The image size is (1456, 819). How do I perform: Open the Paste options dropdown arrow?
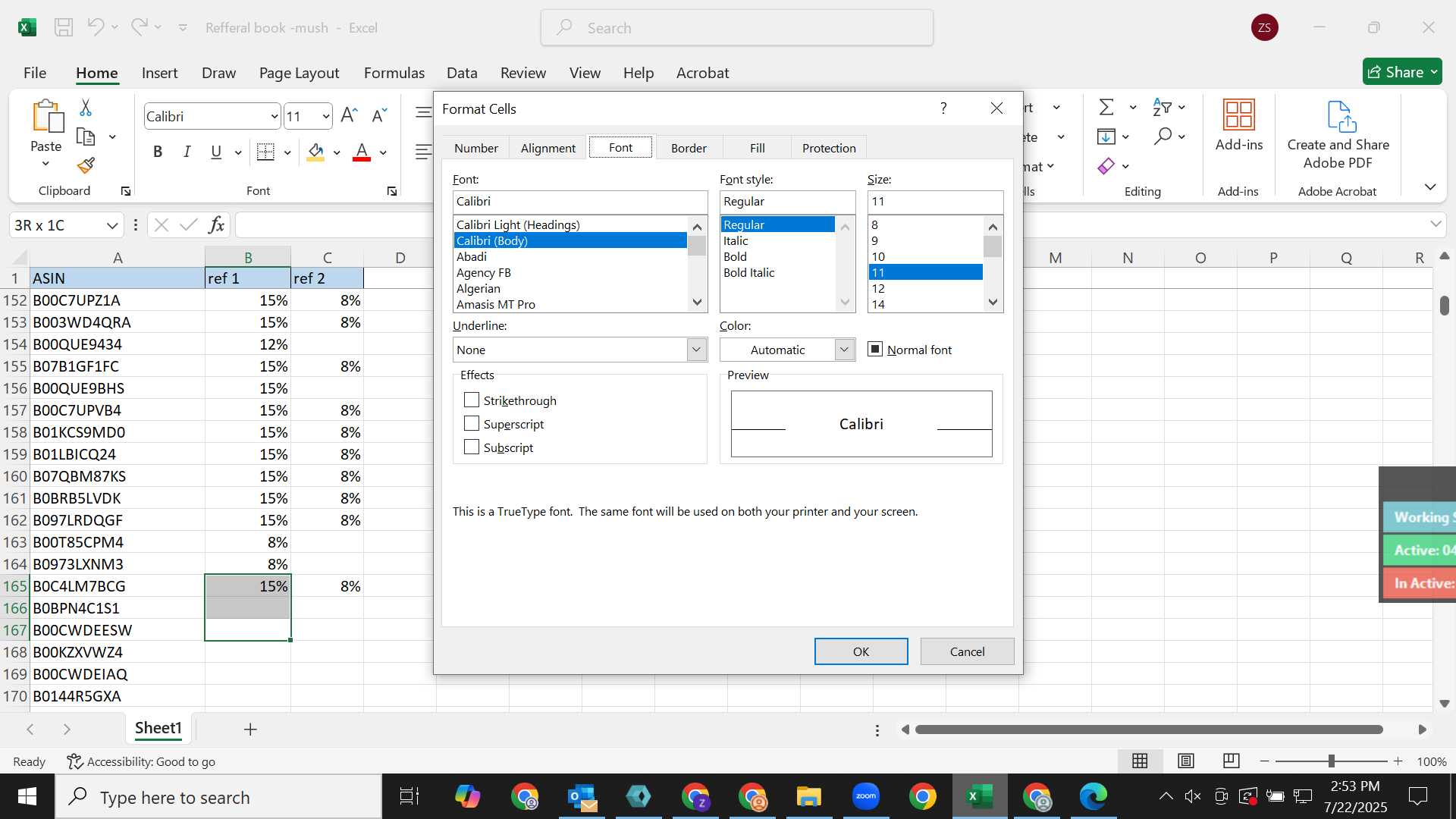click(45, 164)
